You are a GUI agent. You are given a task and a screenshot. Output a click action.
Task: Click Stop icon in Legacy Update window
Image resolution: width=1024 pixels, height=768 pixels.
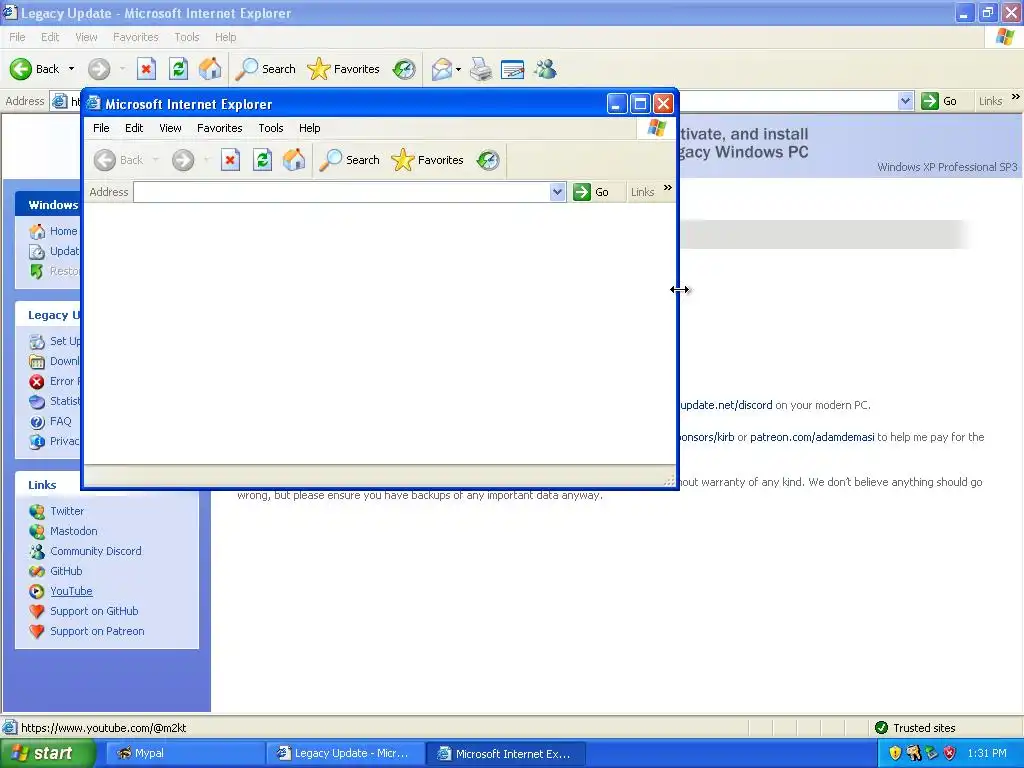click(x=146, y=69)
